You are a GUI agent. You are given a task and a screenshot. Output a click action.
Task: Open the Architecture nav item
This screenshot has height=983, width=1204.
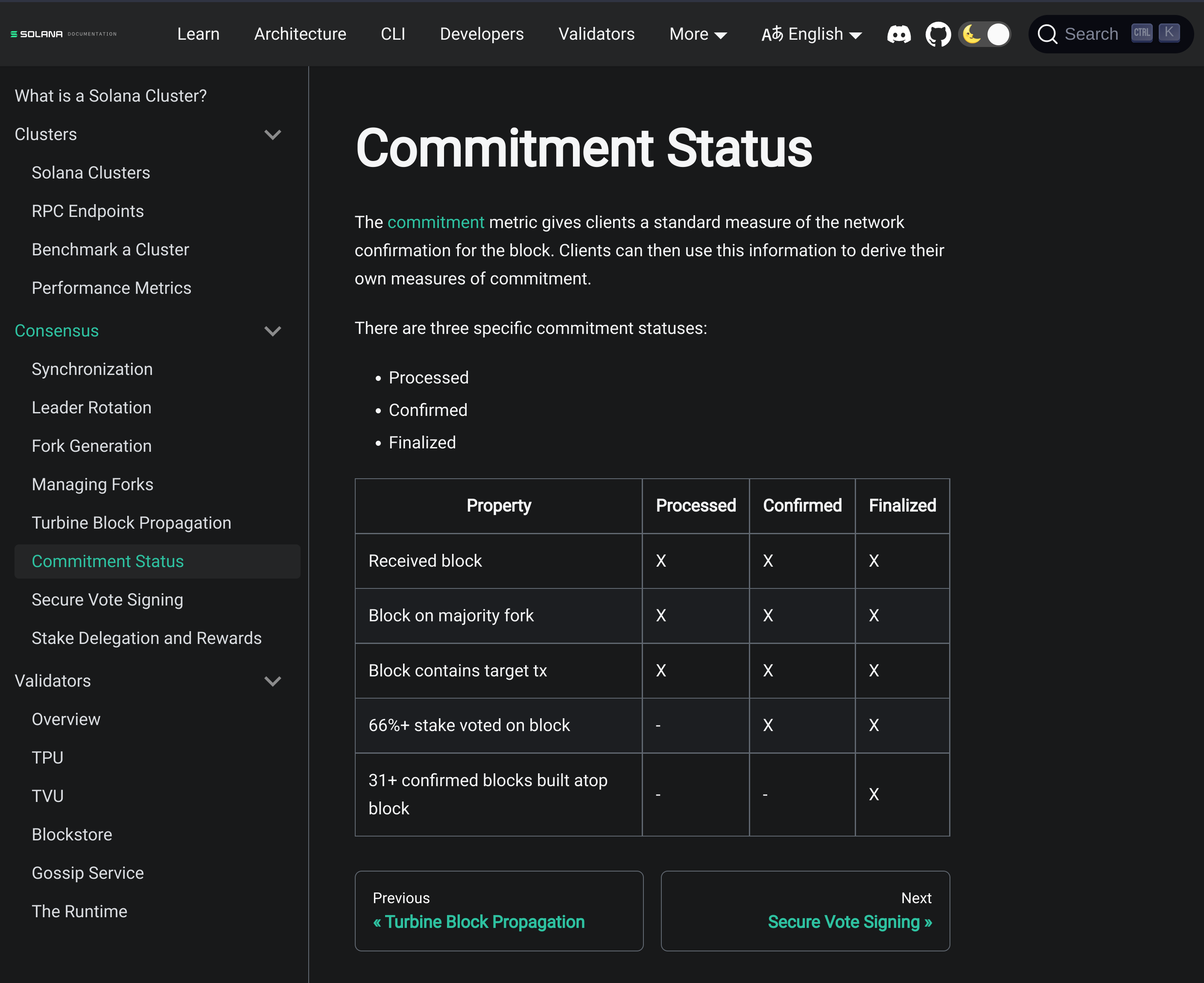tap(300, 35)
